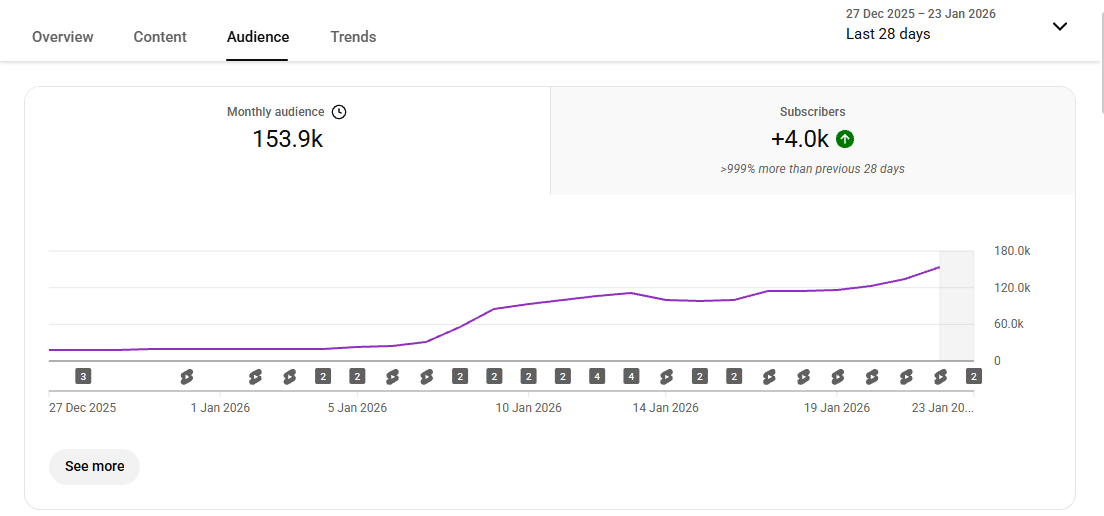The width and height of the screenshot is (1104, 516).
Task: Switch to the Overview tab
Action: click(x=62, y=37)
